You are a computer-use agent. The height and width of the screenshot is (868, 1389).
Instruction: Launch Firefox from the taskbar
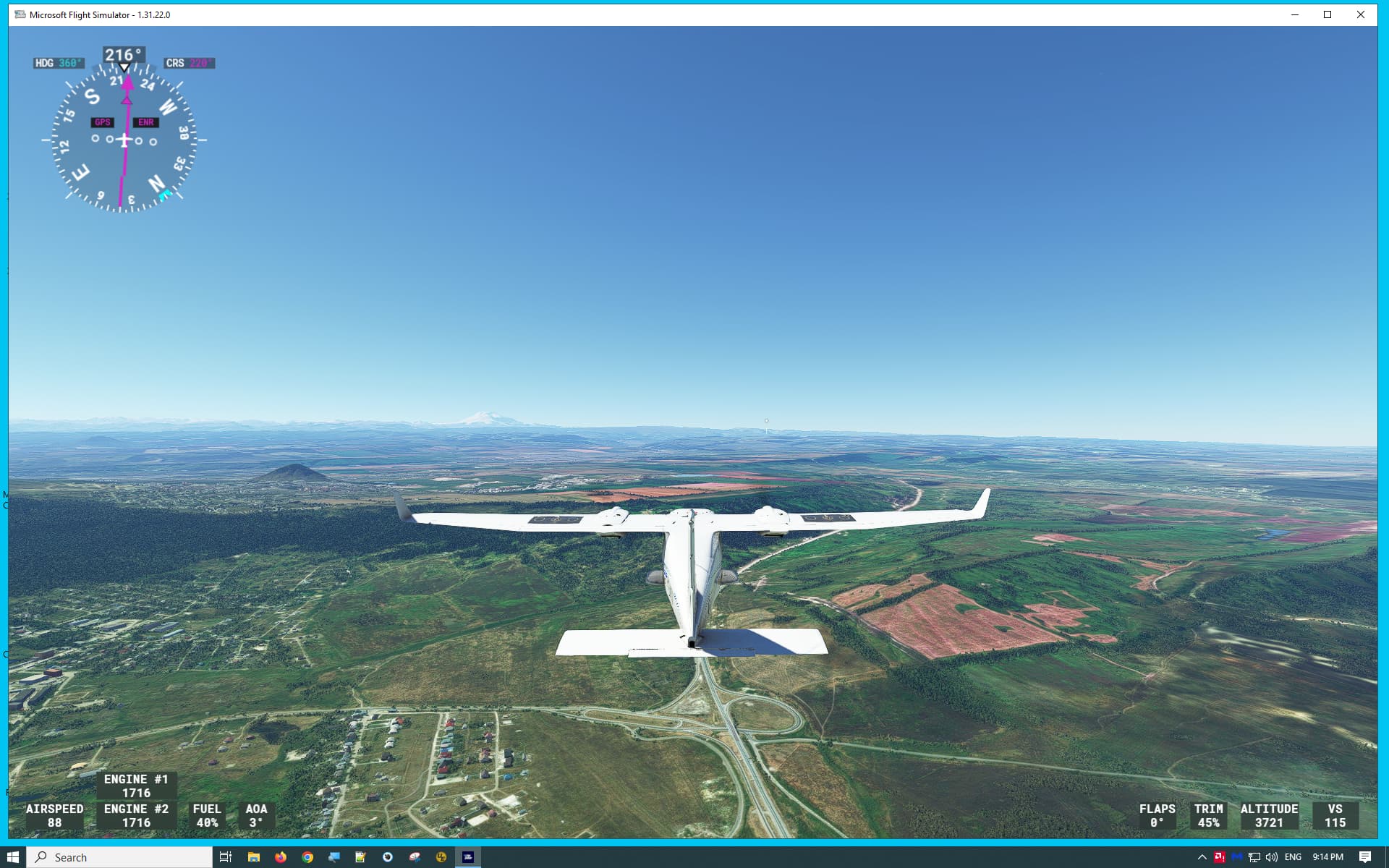[x=280, y=856]
